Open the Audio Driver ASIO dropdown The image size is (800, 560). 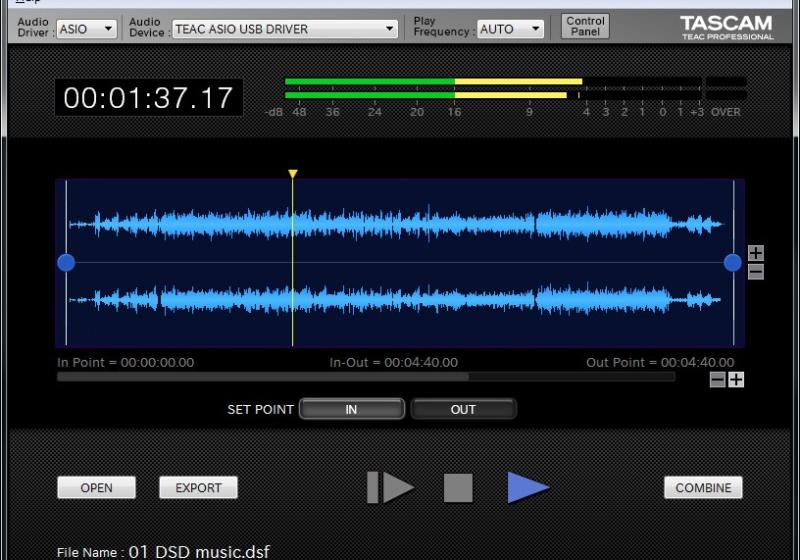pos(87,29)
